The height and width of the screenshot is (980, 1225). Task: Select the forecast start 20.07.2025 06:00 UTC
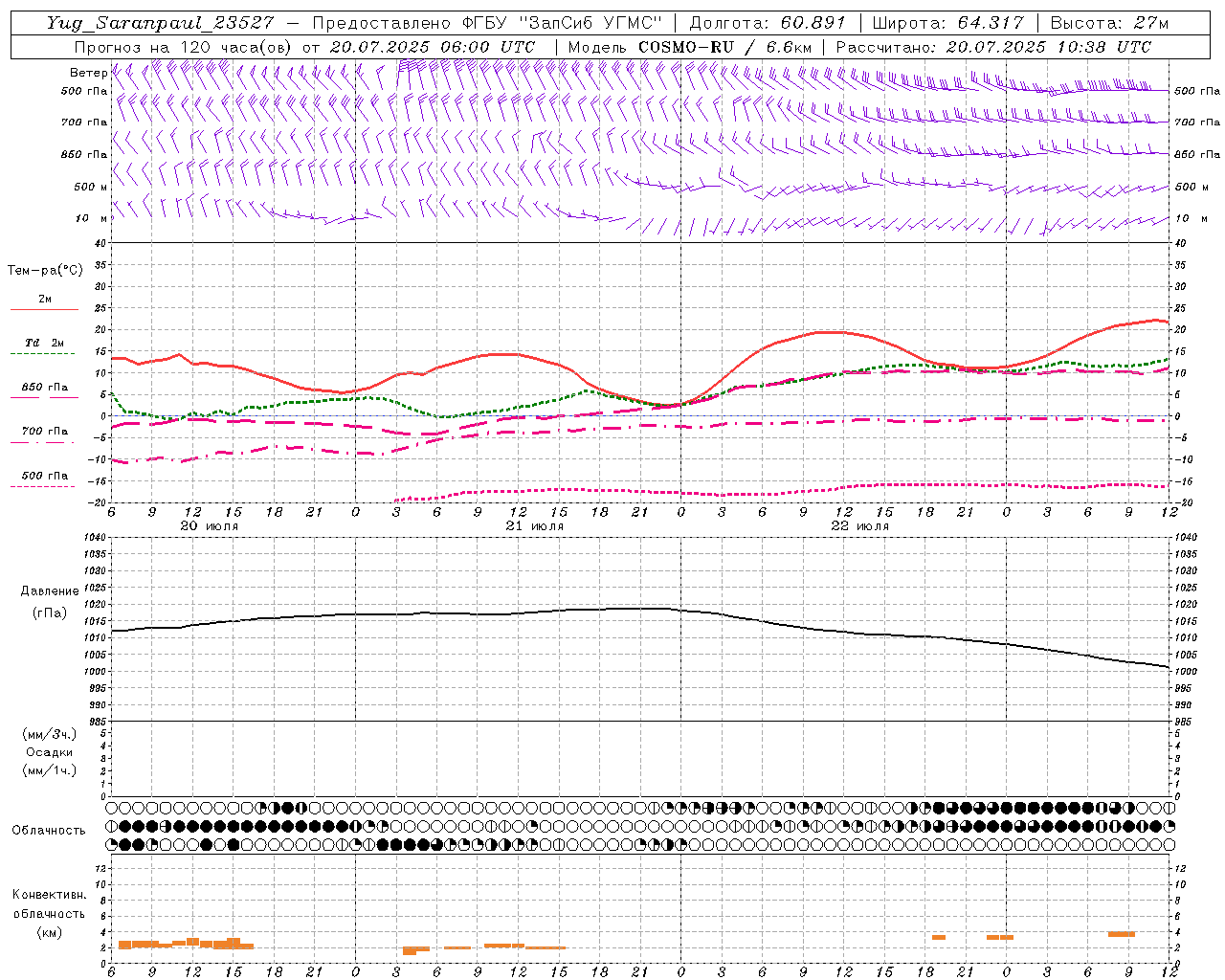[433, 47]
